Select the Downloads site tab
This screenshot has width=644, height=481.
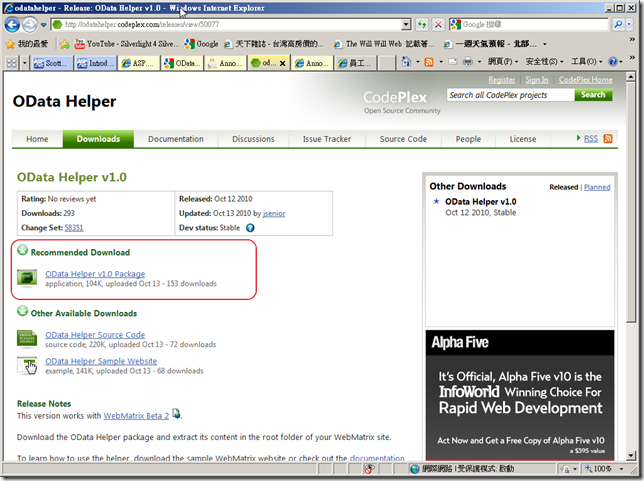pos(98,139)
